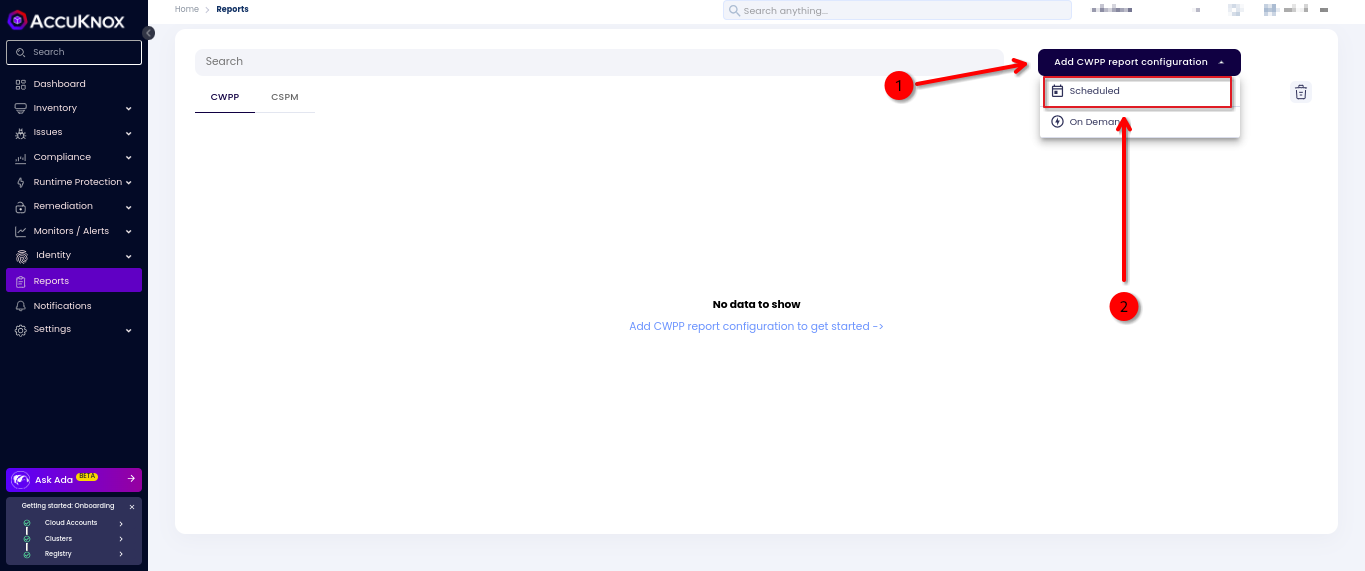Click the Monitors / Alerts graph icon

[x=20, y=231]
